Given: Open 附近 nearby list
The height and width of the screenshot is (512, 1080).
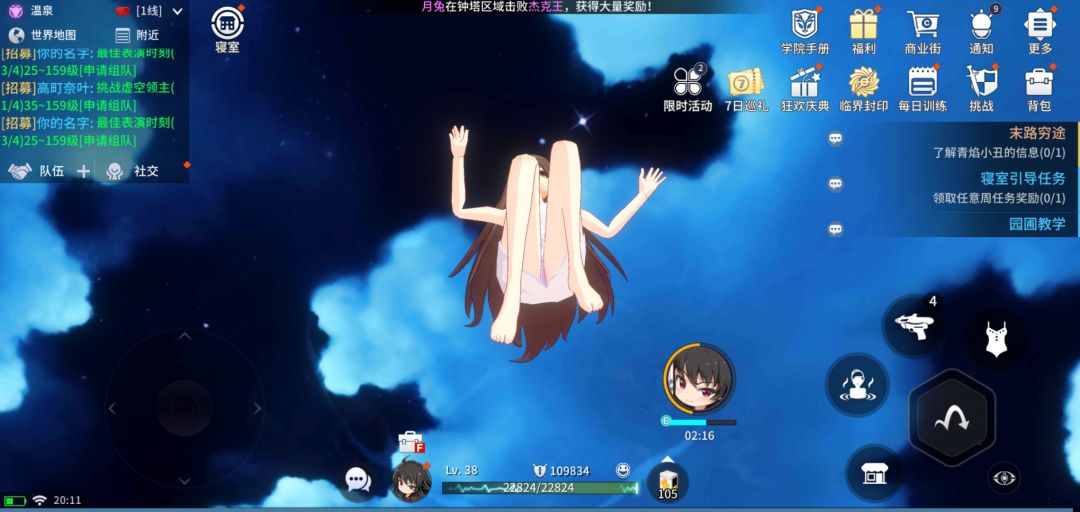Looking at the screenshot, I should click(x=136, y=35).
